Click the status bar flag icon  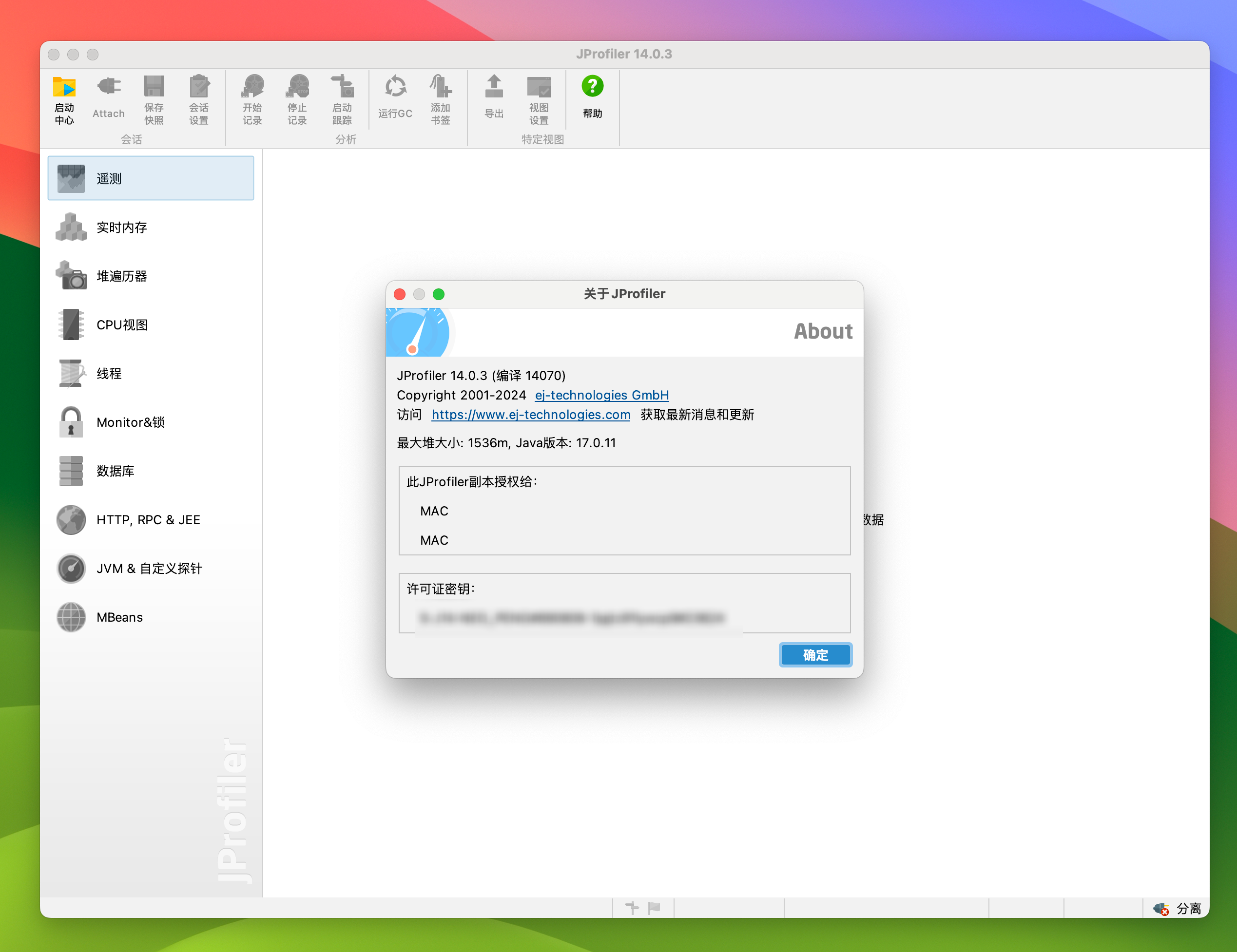click(x=654, y=908)
